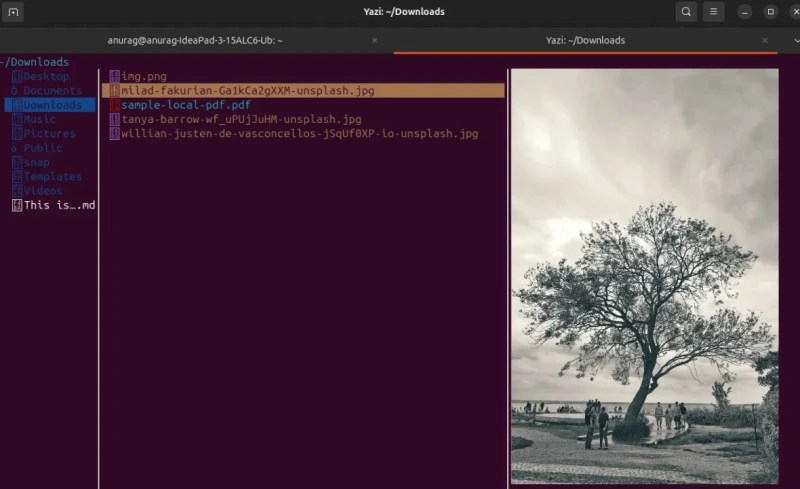The width and height of the screenshot is (800, 489).
Task: Click the folder icon beside Pictures
Action: coord(17,133)
